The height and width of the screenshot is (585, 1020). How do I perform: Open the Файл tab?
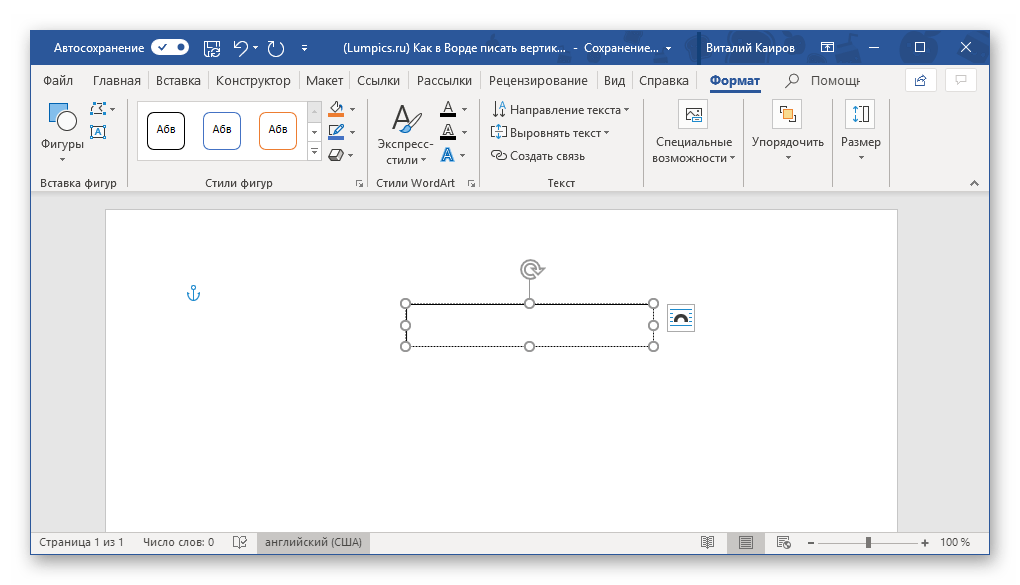(x=58, y=81)
